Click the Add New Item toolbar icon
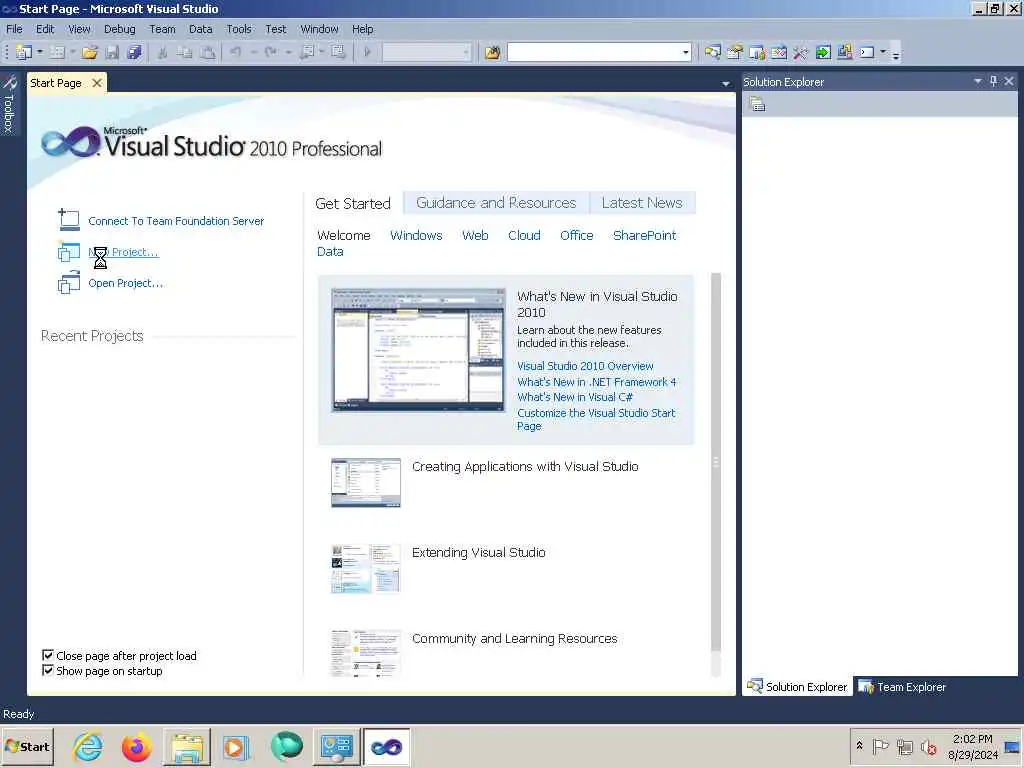This screenshot has width=1024, height=768. (57, 52)
